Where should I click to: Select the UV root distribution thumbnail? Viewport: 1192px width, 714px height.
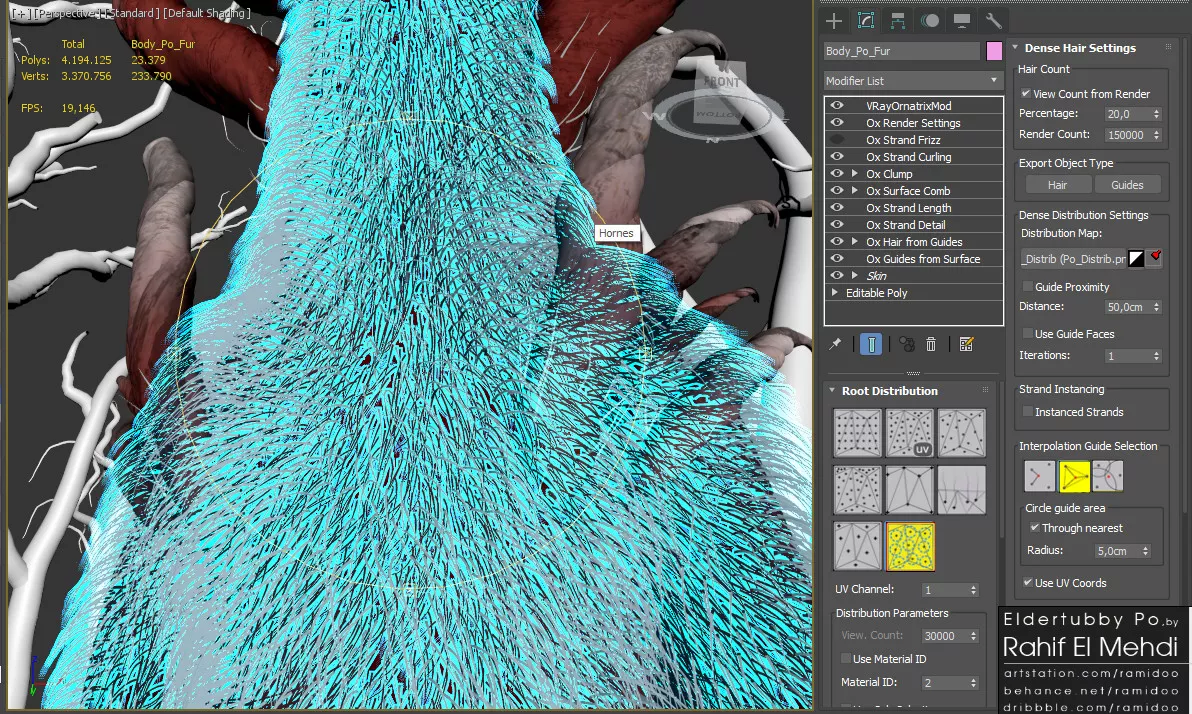click(x=909, y=433)
